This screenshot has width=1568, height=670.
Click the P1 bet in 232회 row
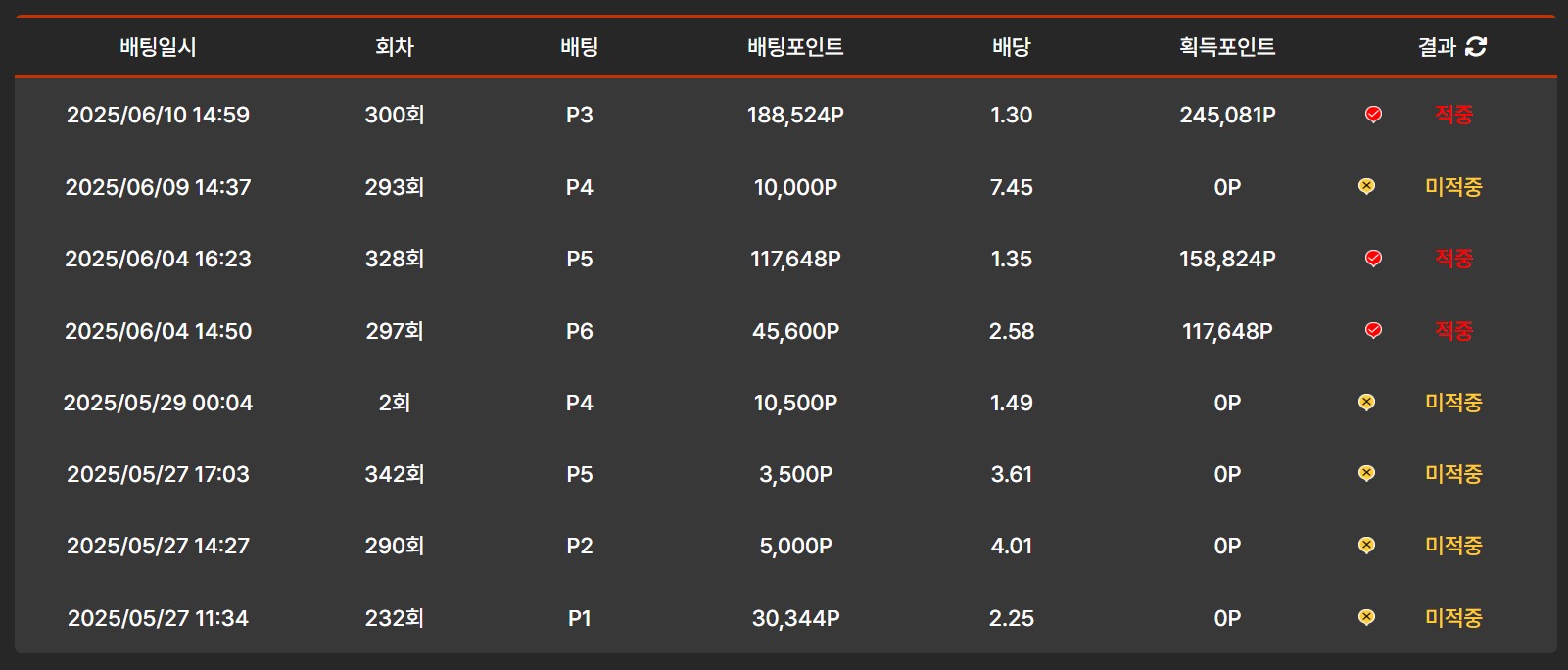pos(579,618)
